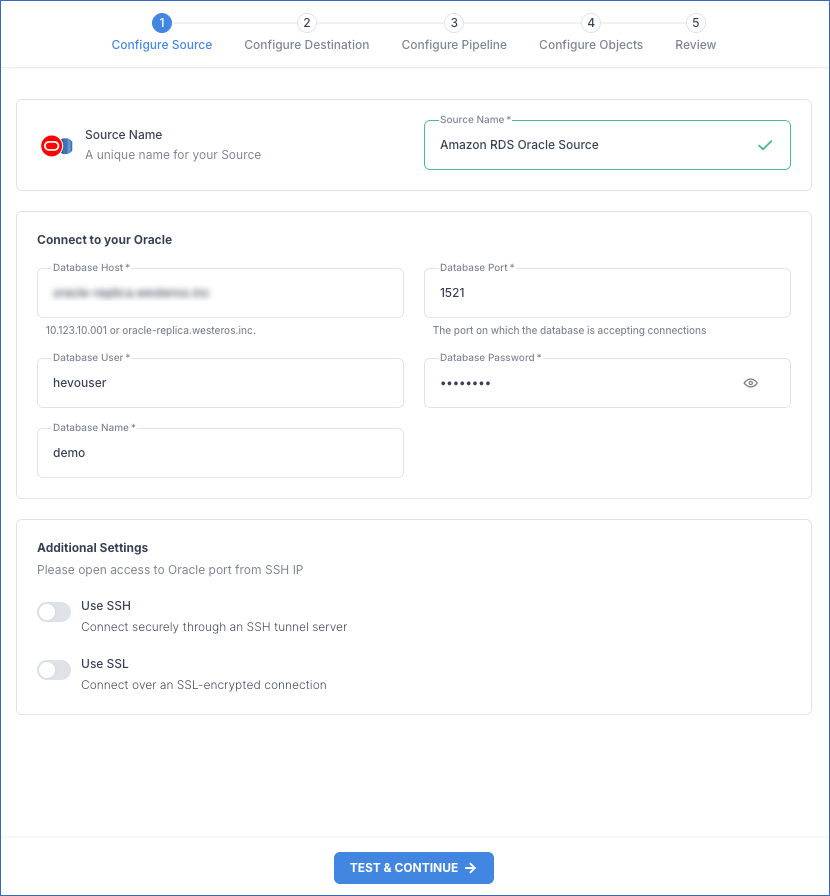This screenshot has width=830, height=896.
Task: Click into the Database User field
Action: point(220,383)
